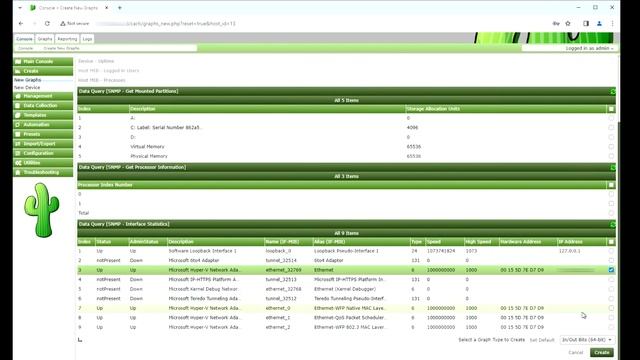640x360 pixels.
Task: Click the small arrow icon below interface table
Action: click(x=80, y=340)
